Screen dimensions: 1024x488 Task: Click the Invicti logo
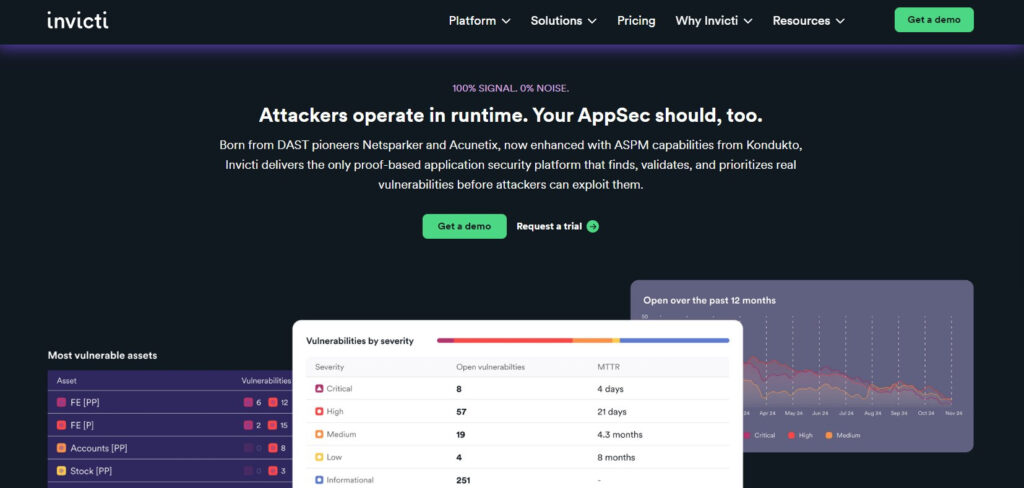pyautogui.click(x=78, y=20)
